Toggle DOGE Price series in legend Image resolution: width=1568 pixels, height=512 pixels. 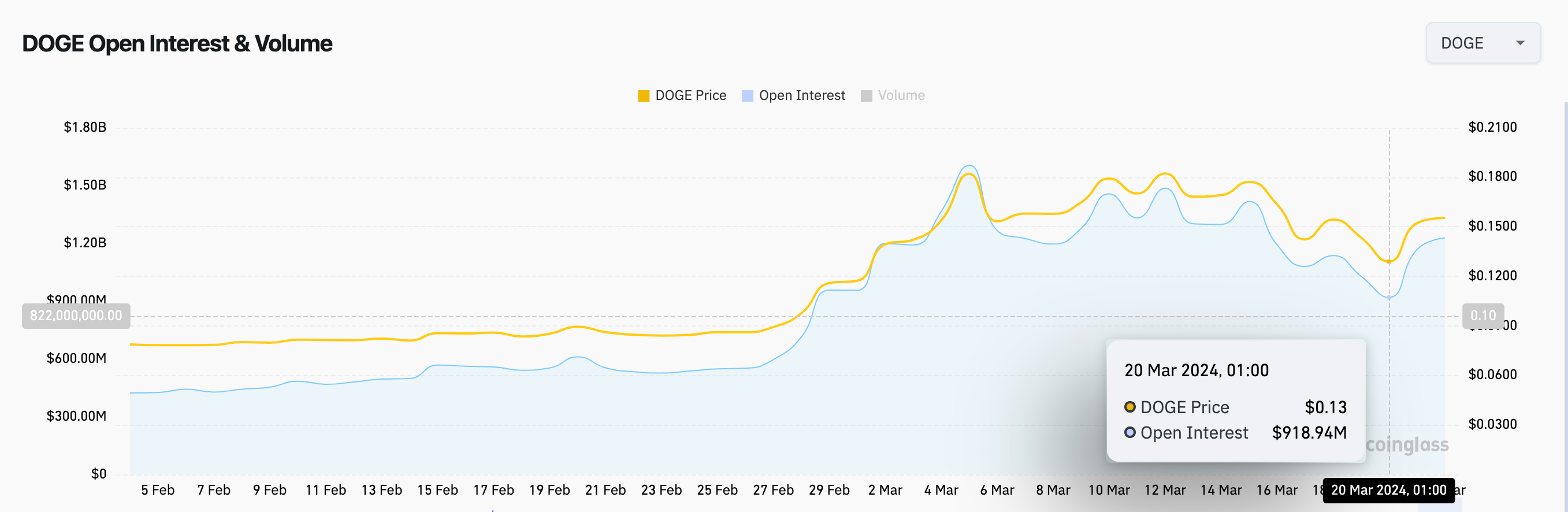682,95
